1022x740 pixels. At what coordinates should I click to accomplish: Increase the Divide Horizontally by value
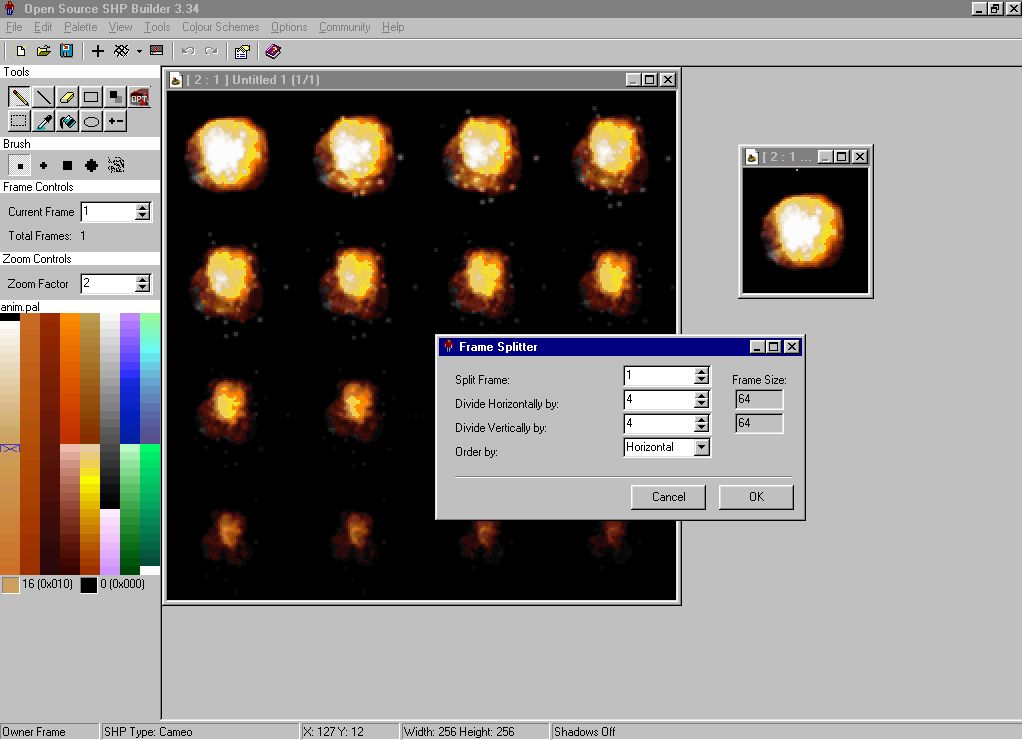[702, 395]
